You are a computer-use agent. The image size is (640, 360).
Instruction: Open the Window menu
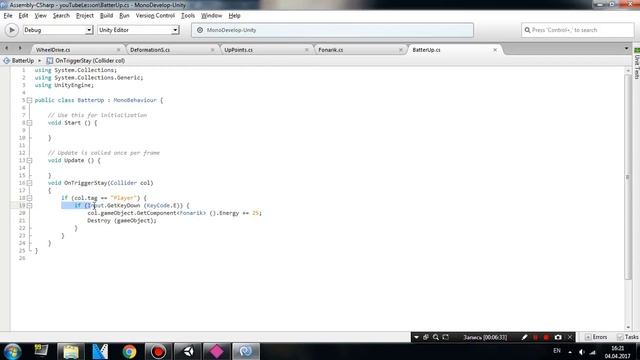click(211, 16)
